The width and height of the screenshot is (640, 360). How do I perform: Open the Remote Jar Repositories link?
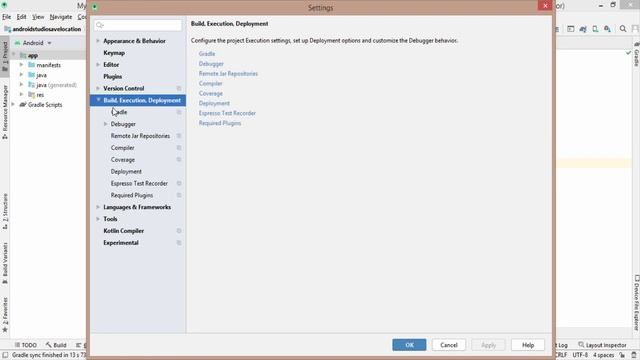point(228,73)
